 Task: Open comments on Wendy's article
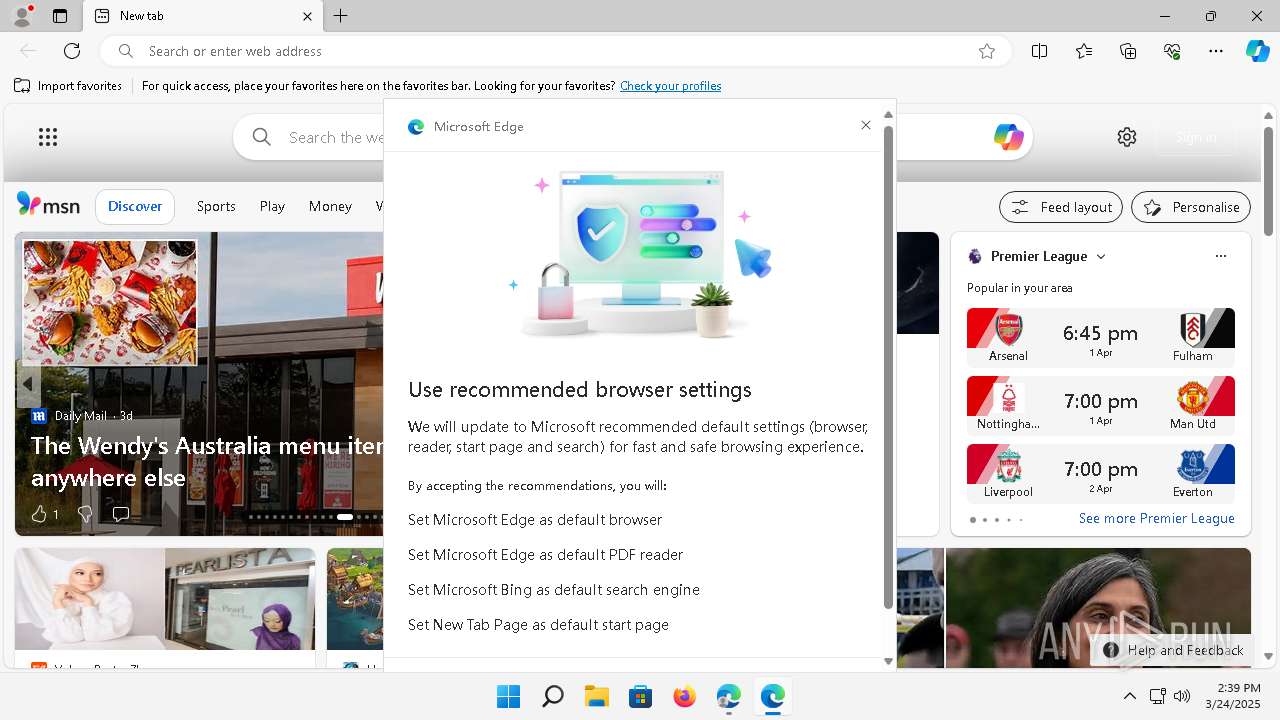coord(121,514)
